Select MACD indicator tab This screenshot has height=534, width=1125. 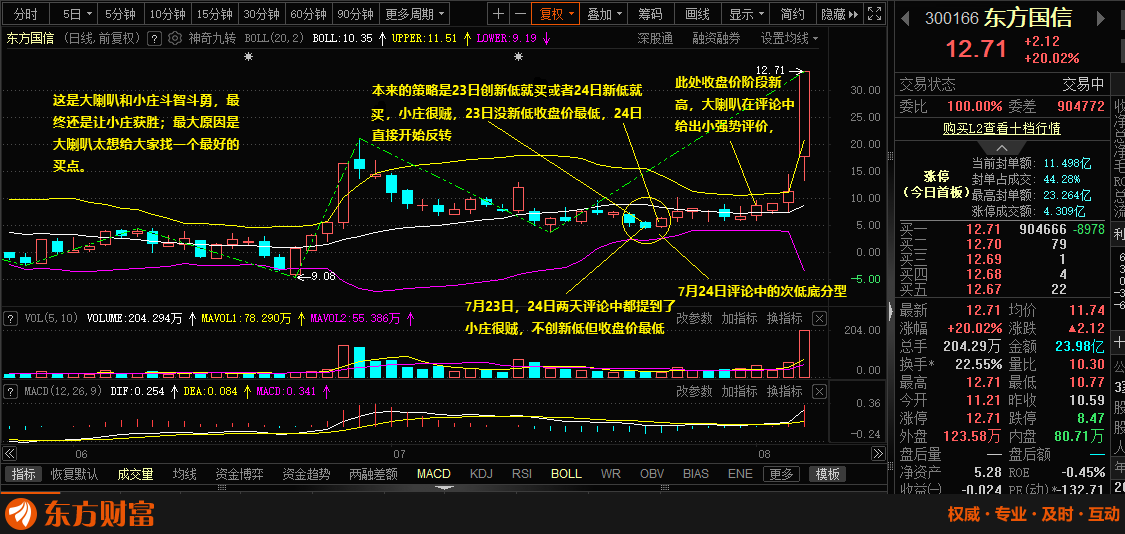click(x=433, y=474)
